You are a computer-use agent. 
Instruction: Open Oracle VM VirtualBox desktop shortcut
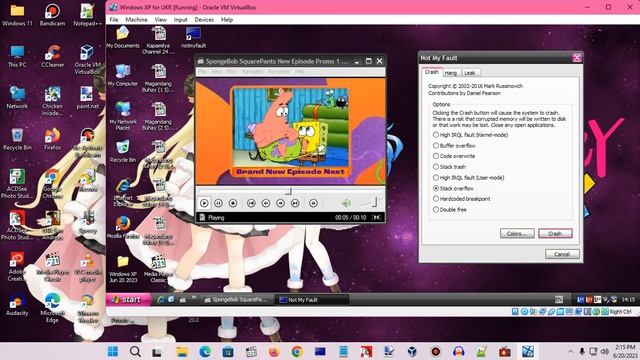tap(87, 60)
